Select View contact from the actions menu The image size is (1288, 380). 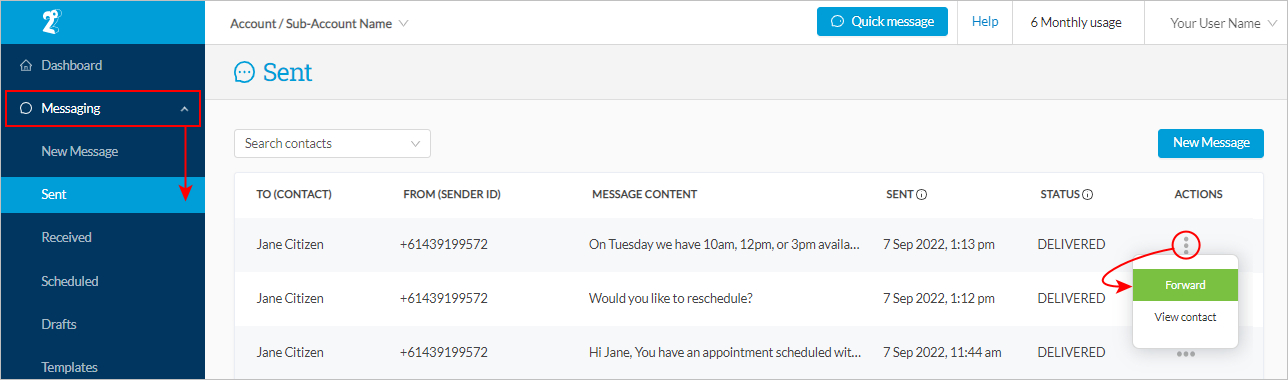pyautogui.click(x=1185, y=317)
